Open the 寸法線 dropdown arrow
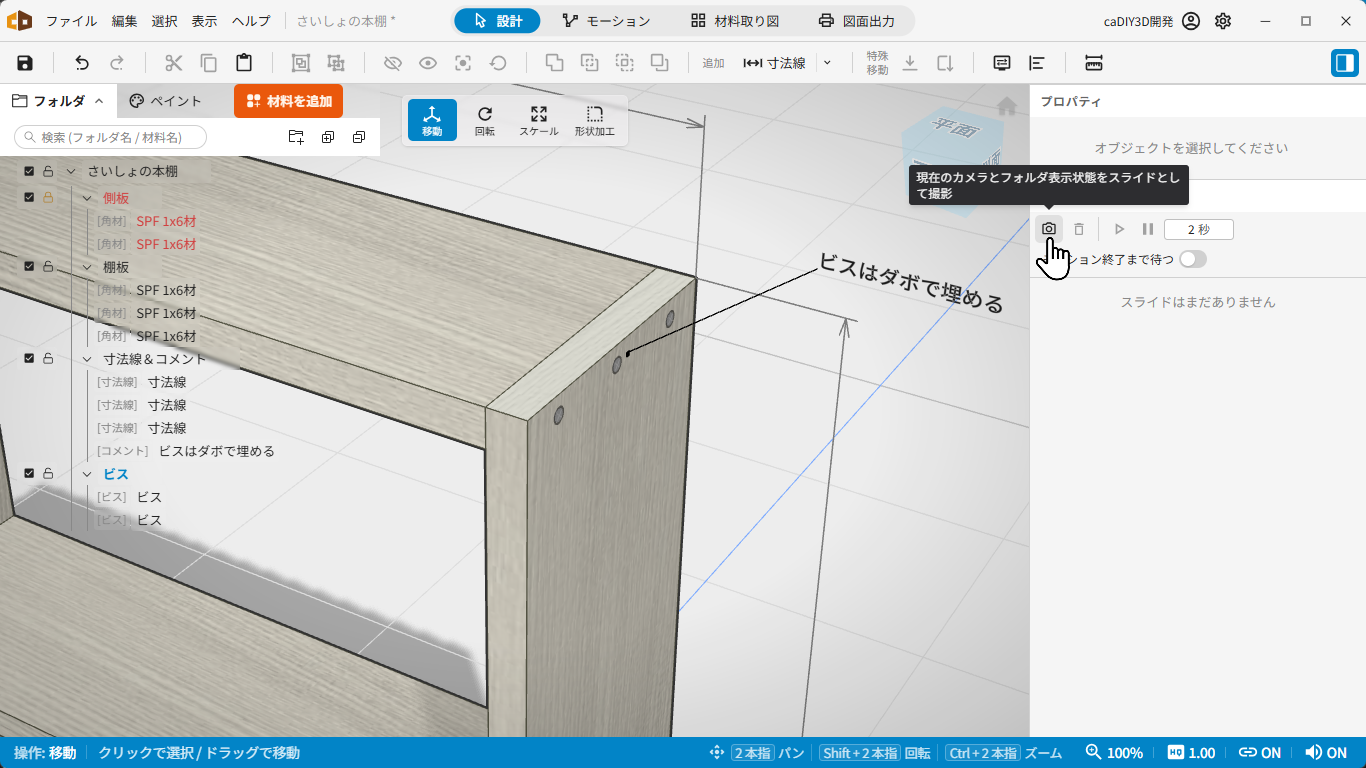1366x768 pixels. coord(827,63)
